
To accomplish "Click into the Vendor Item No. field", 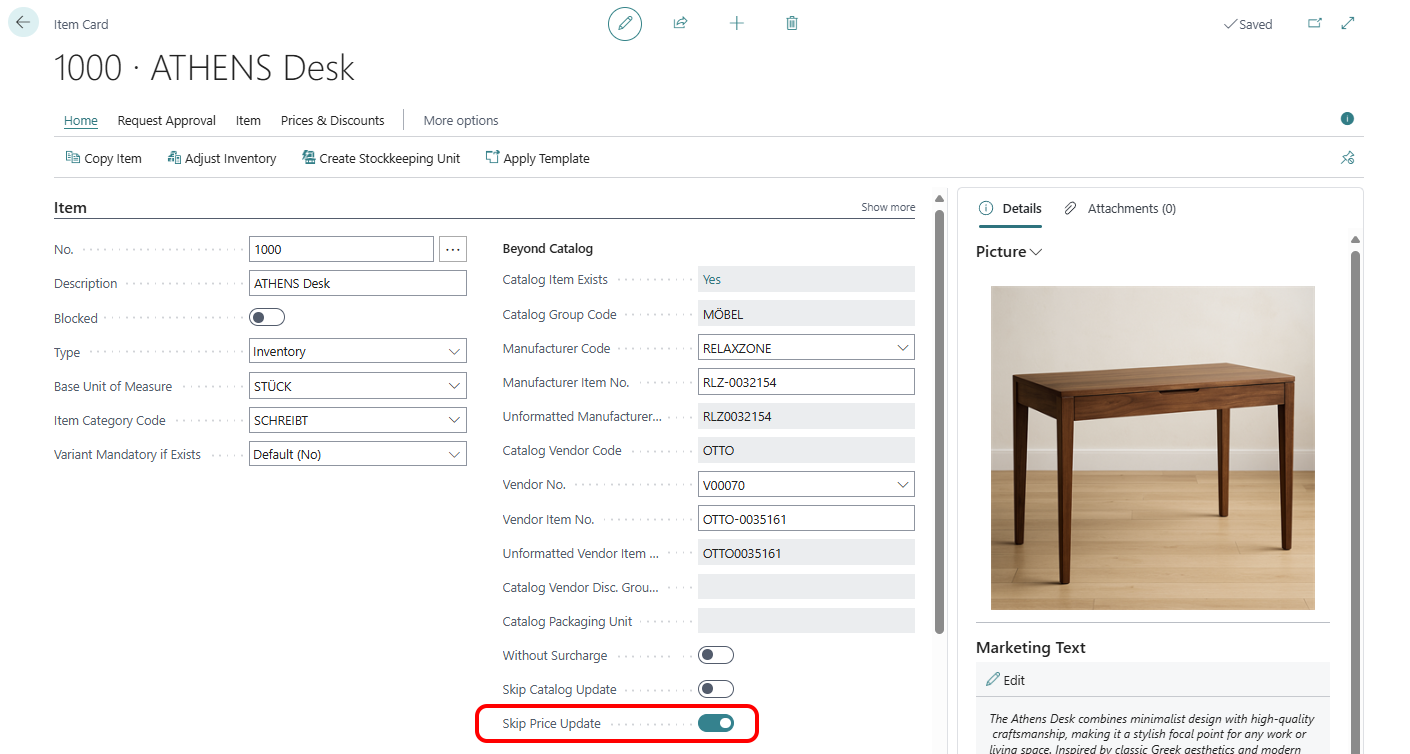I will 805,519.
